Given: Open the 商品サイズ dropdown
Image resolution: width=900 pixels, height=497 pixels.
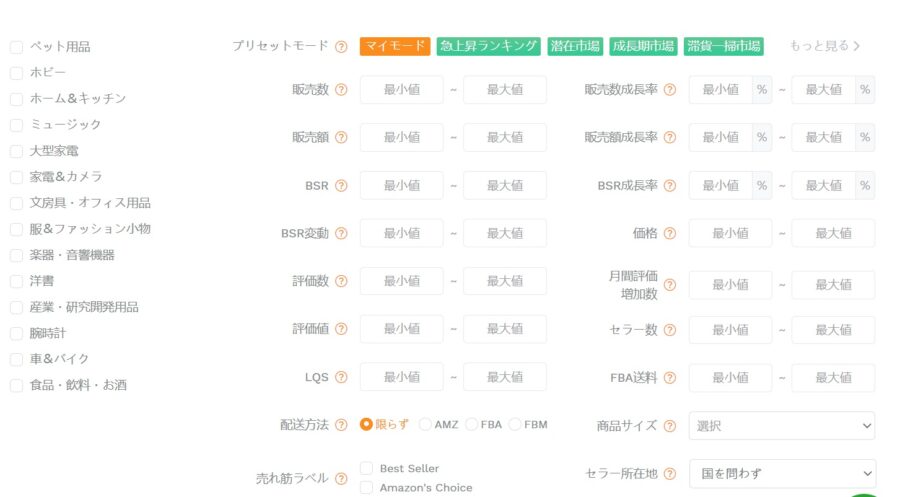Looking at the screenshot, I should (x=781, y=426).
